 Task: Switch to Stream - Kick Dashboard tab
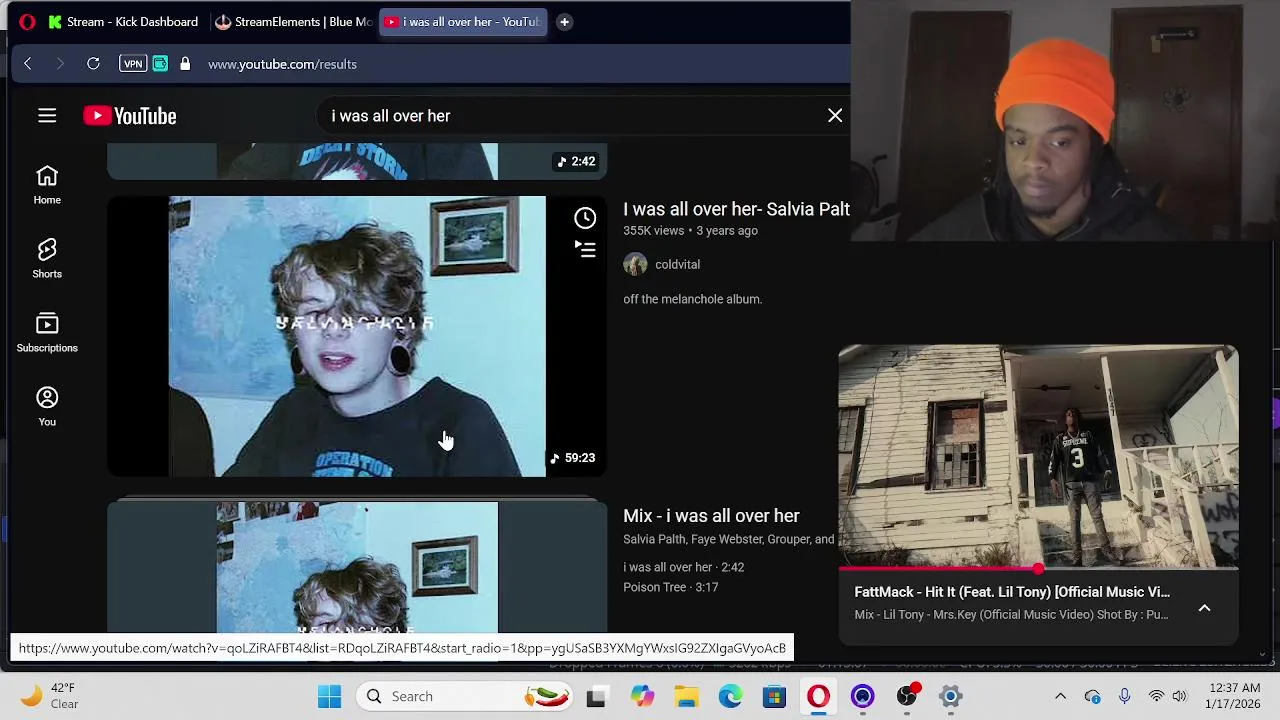point(124,22)
